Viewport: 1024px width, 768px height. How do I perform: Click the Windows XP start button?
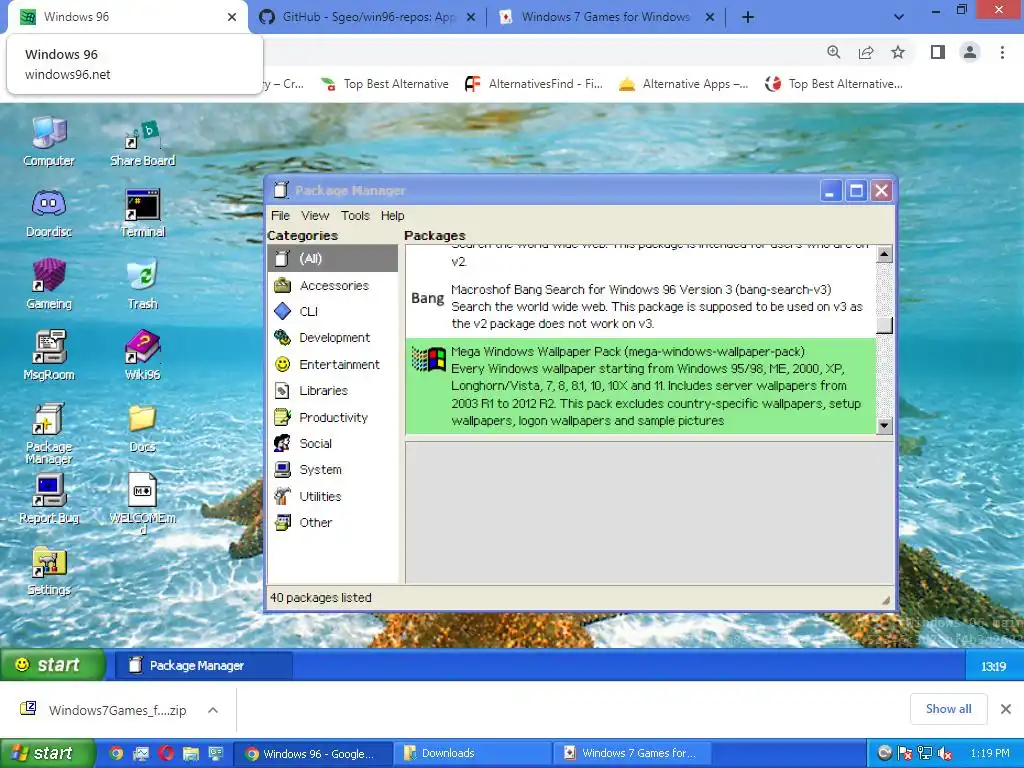[x=46, y=753]
